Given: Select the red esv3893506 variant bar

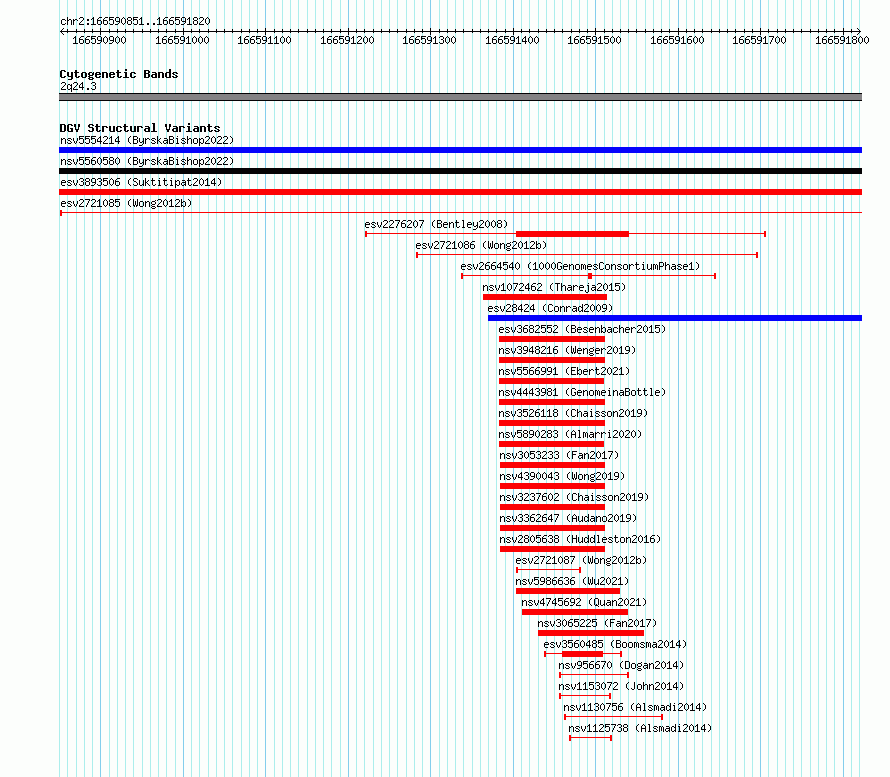Looking at the screenshot, I should (x=460, y=192).
